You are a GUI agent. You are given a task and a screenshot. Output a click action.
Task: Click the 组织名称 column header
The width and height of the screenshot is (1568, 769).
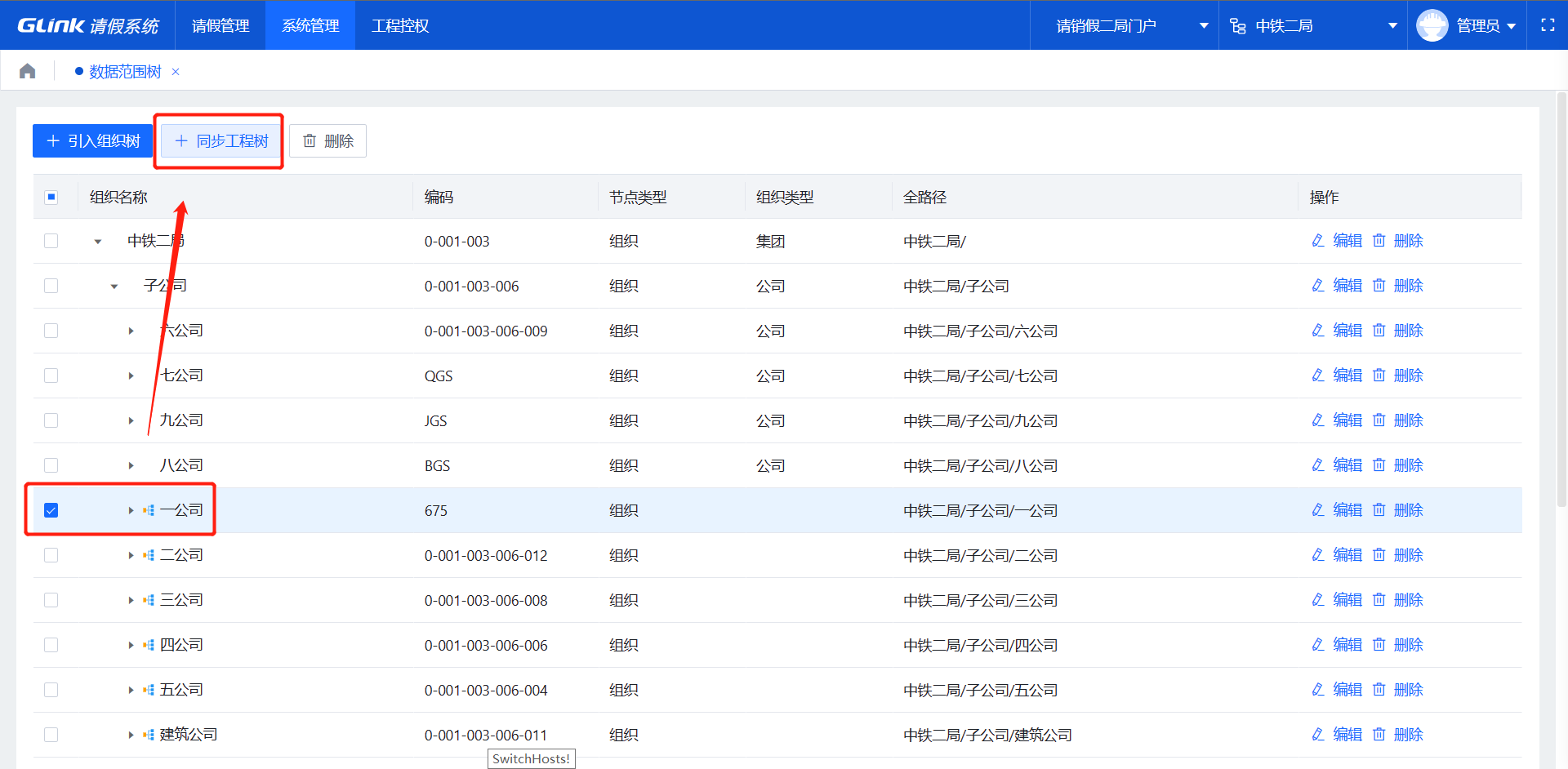coord(118,197)
